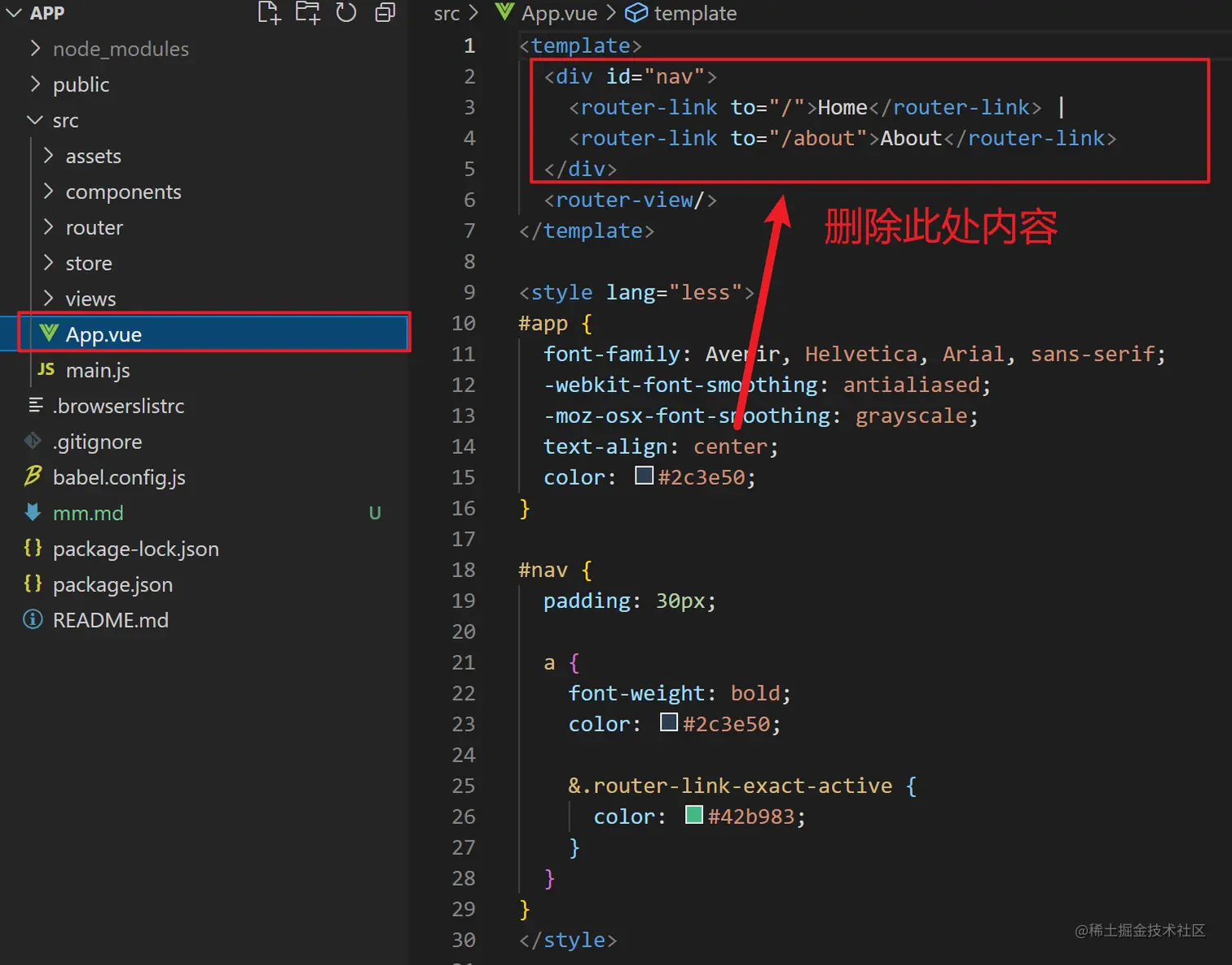Viewport: 1232px width, 965px height.
Task: Click the '#app' selector on line 10
Action: tap(543, 324)
